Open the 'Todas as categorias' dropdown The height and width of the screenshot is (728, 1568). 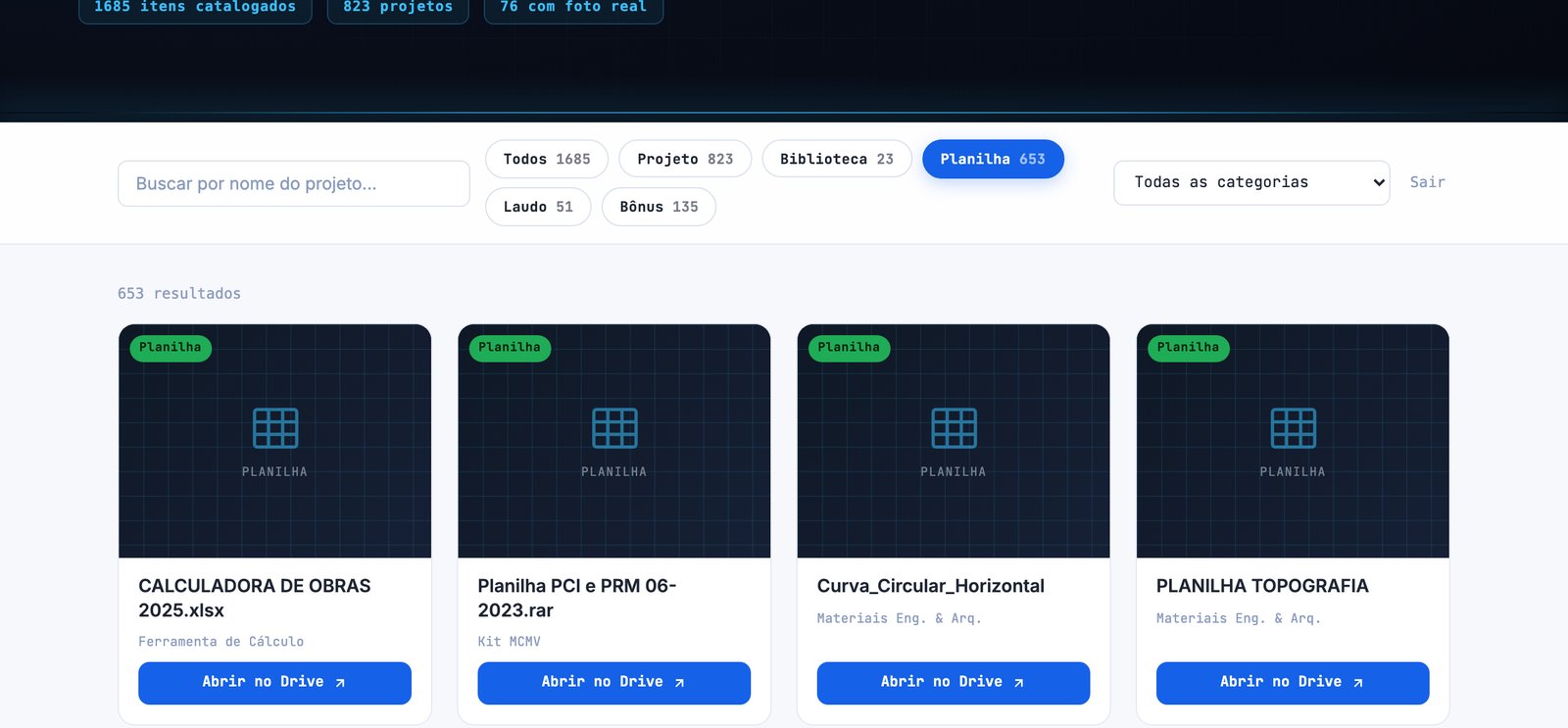(1251, 183)
